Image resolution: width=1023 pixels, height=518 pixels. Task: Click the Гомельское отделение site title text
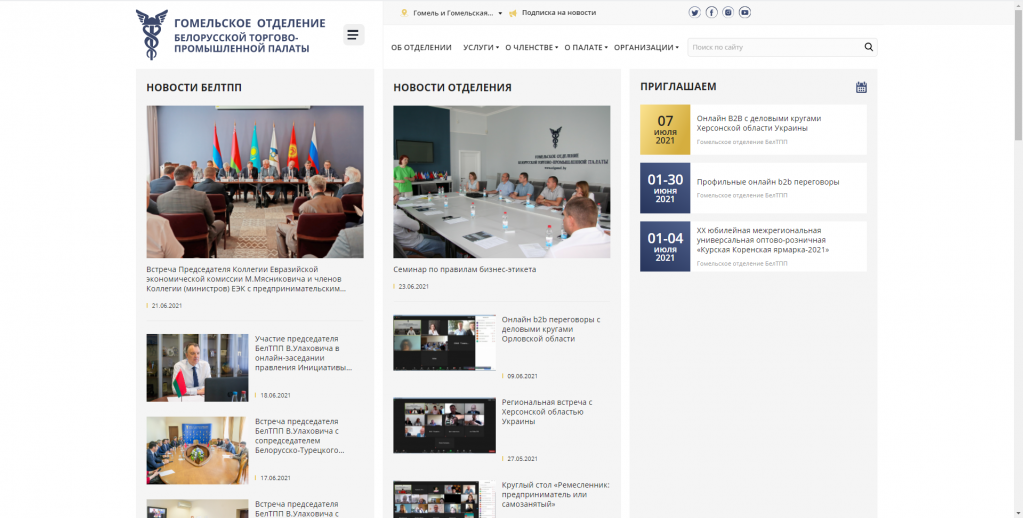(249, 23)
